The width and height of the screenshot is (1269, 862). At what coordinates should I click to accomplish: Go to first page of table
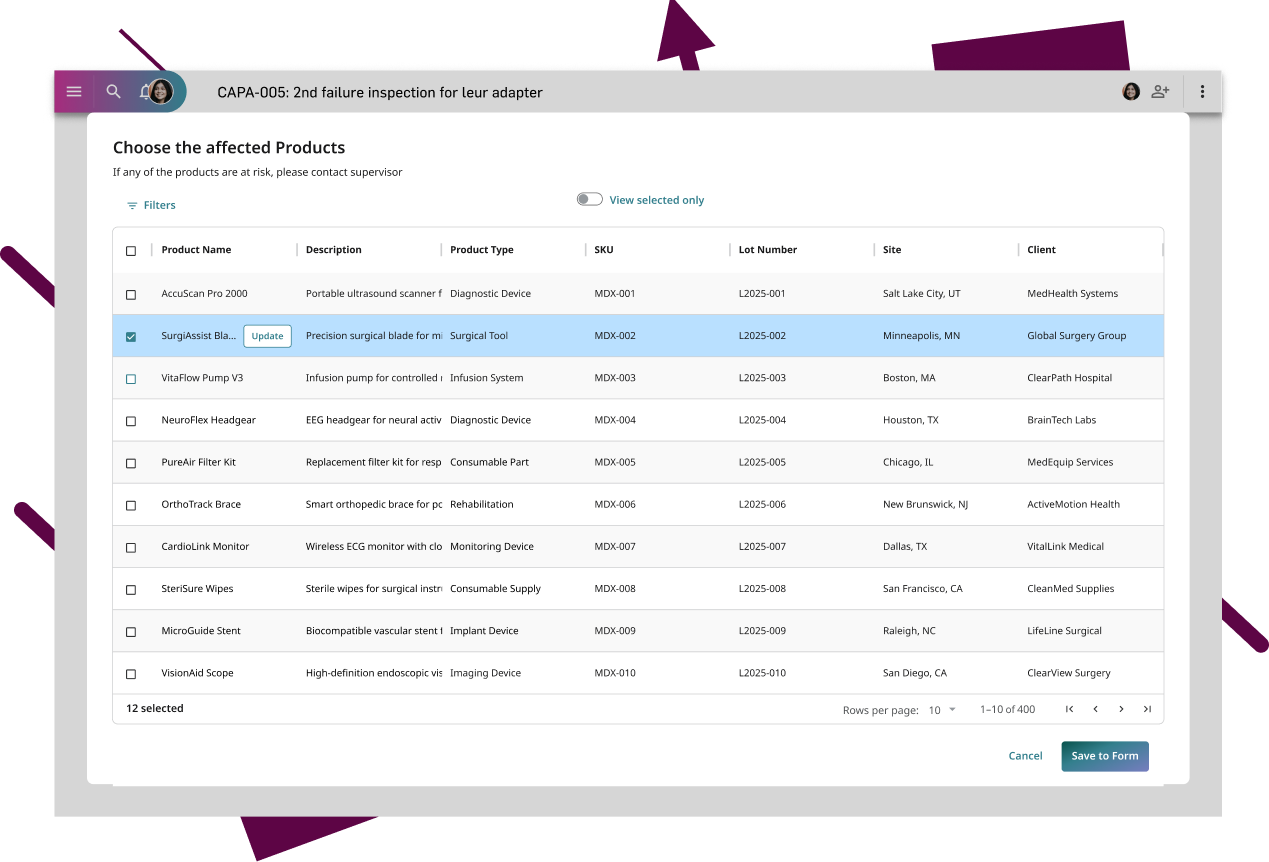(1069, 709)
